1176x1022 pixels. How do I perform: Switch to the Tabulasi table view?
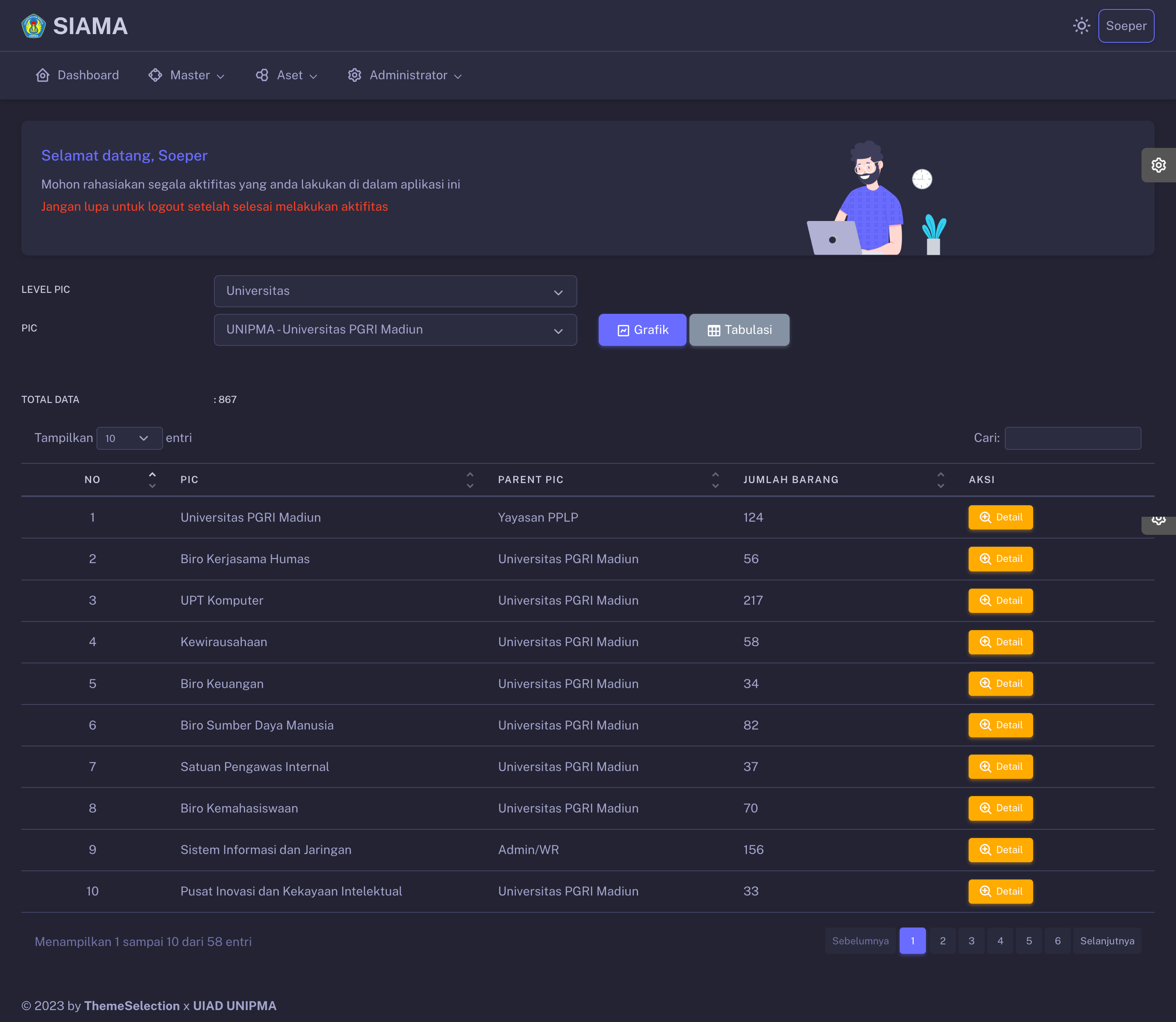739,330
